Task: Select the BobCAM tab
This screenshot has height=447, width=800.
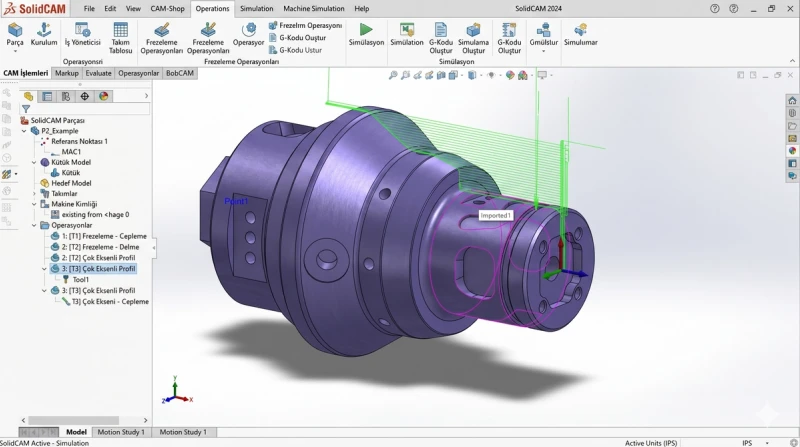Action: (x=180, y=73)
